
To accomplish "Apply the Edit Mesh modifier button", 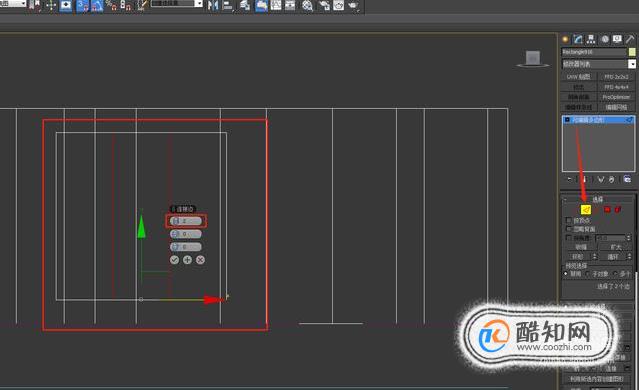I will pos(616,107).
